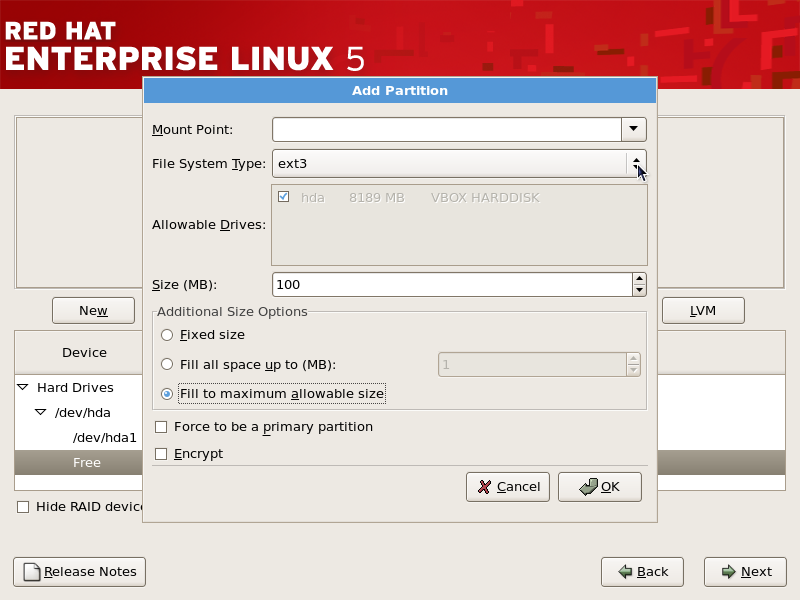Toggle Hide RAID device checkbox
This screenshot has height=600, width=800.
pos(23,507)
